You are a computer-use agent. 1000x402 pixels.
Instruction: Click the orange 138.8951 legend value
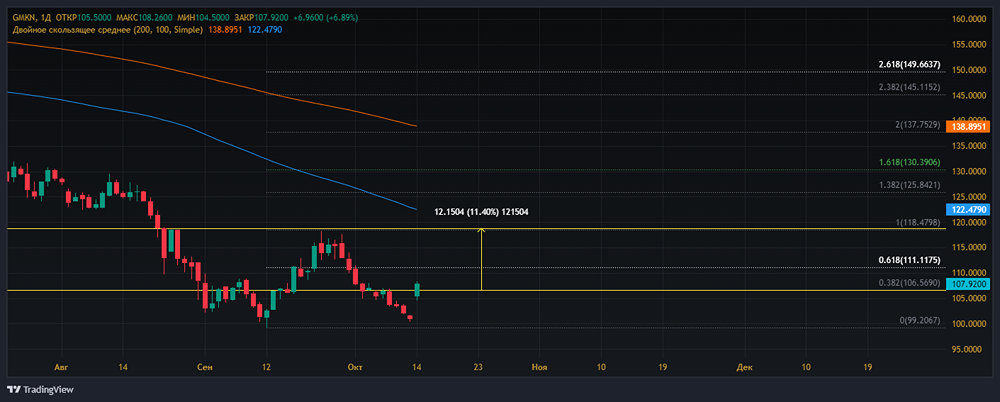point(224,30)
